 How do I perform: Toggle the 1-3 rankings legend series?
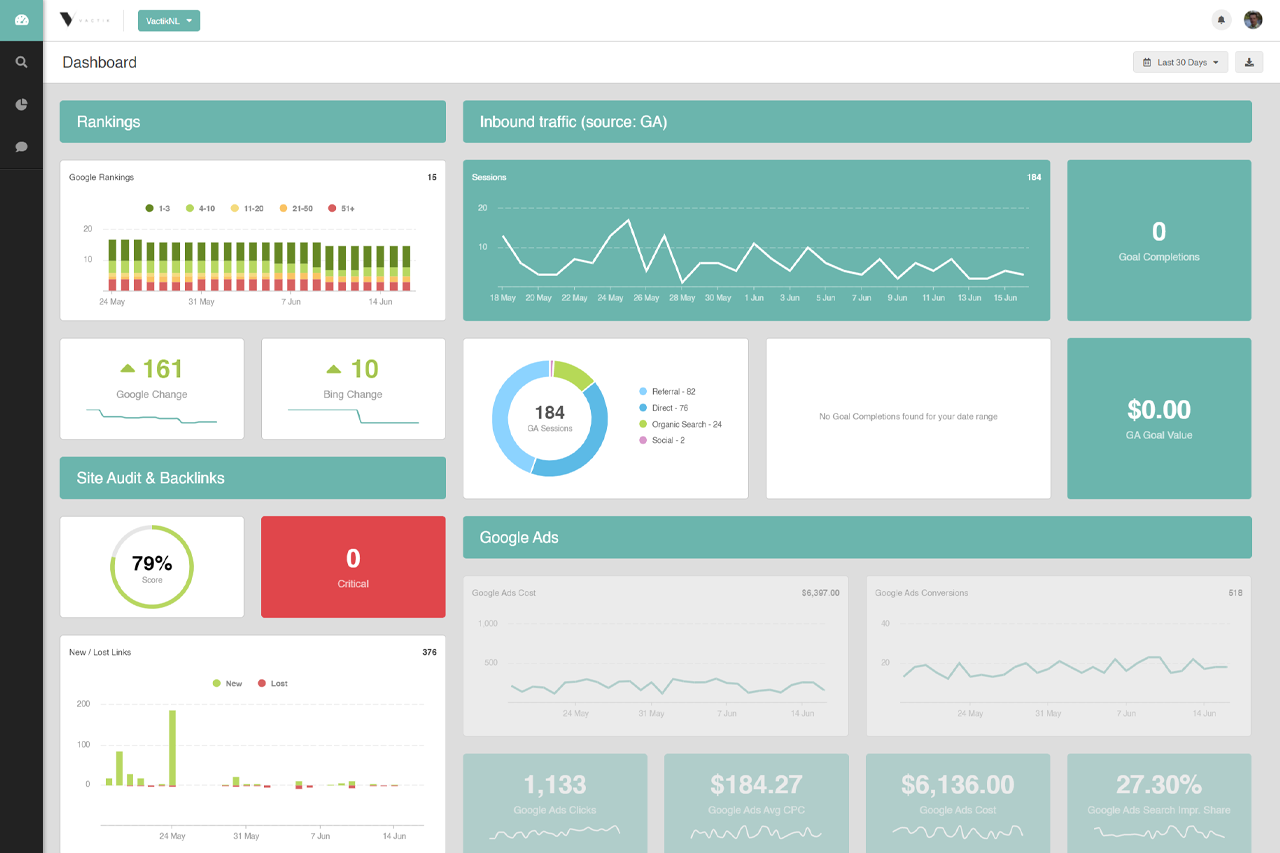pos(158,208)
